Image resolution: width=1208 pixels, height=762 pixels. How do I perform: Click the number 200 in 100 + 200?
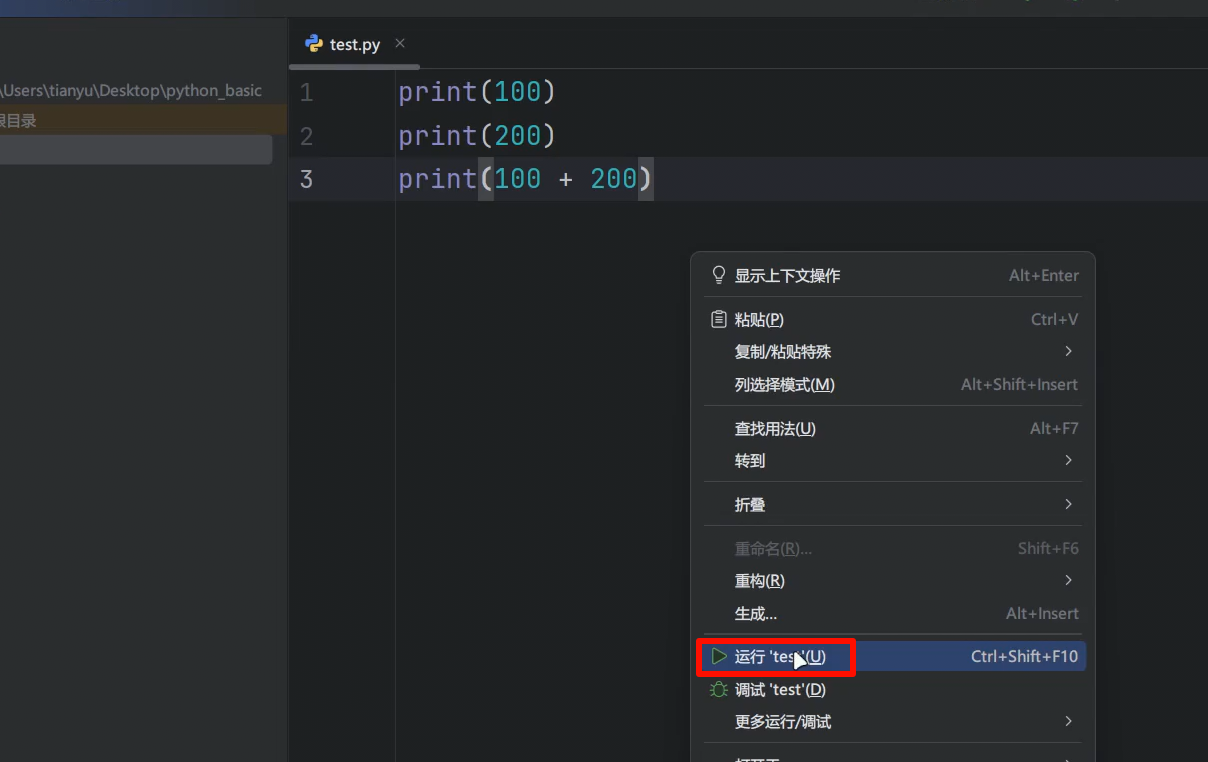pos(614,179)
